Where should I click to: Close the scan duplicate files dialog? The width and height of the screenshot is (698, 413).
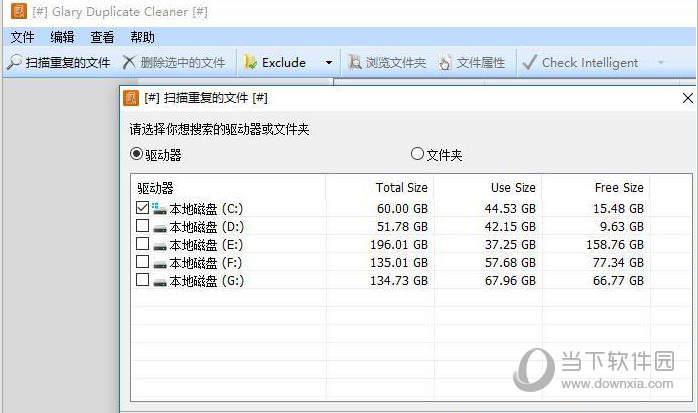[688, 98]
